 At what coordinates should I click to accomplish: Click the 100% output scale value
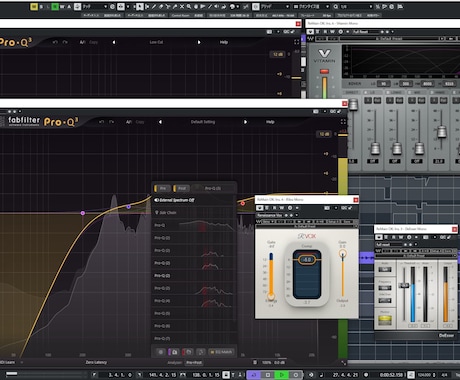(266, 363)
